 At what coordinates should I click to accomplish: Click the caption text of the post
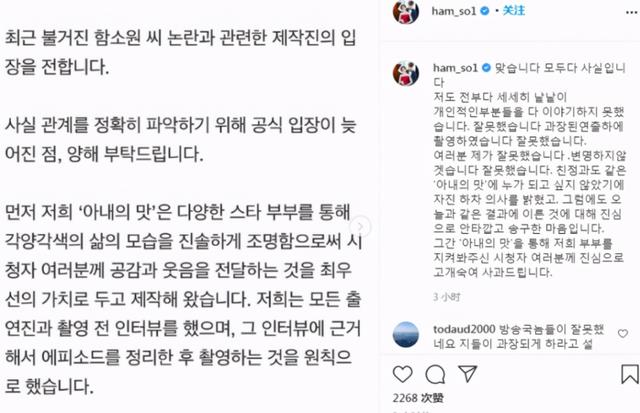tap(529, 170)
